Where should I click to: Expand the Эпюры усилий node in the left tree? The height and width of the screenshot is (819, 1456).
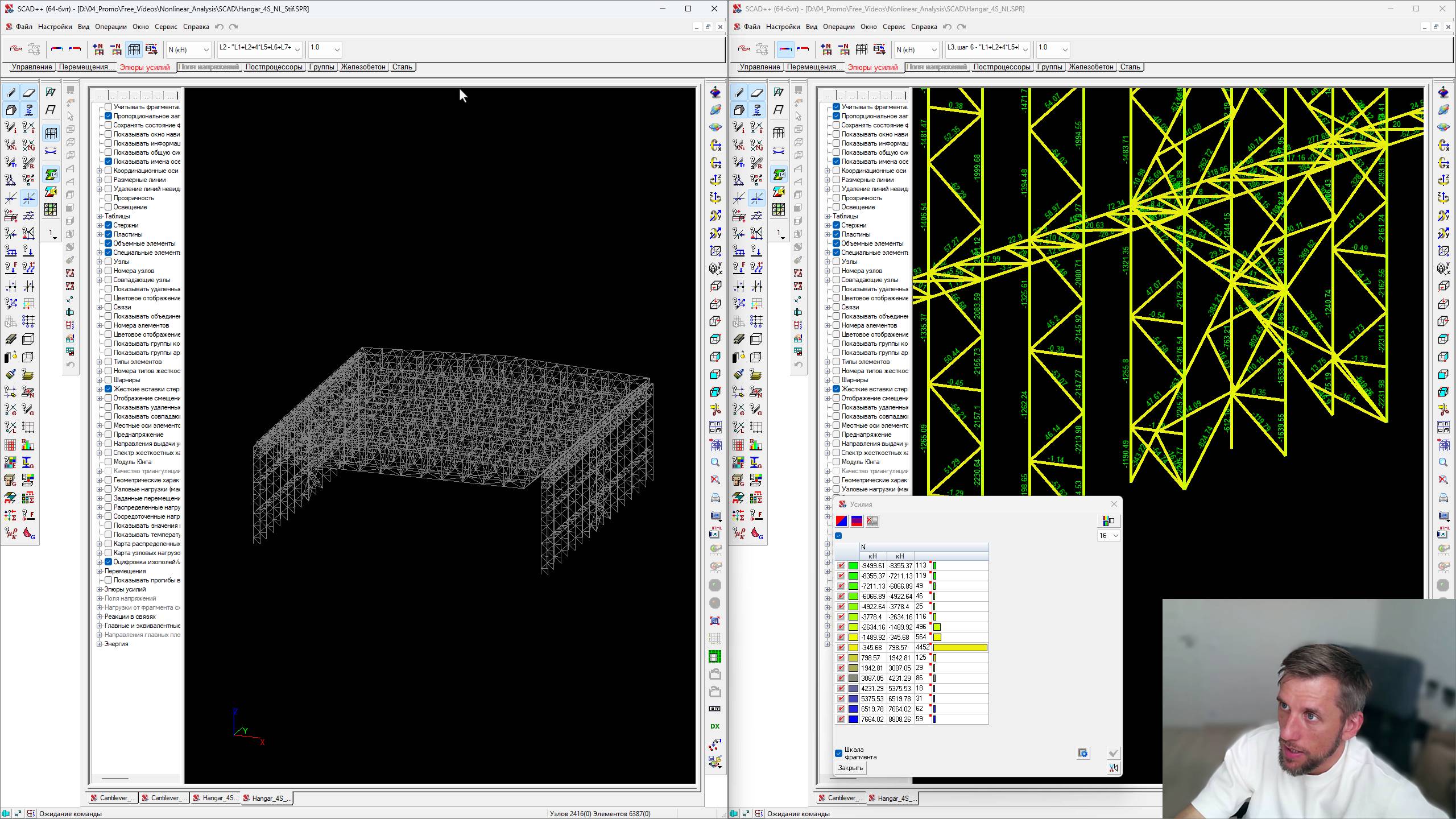pos(100,589)
